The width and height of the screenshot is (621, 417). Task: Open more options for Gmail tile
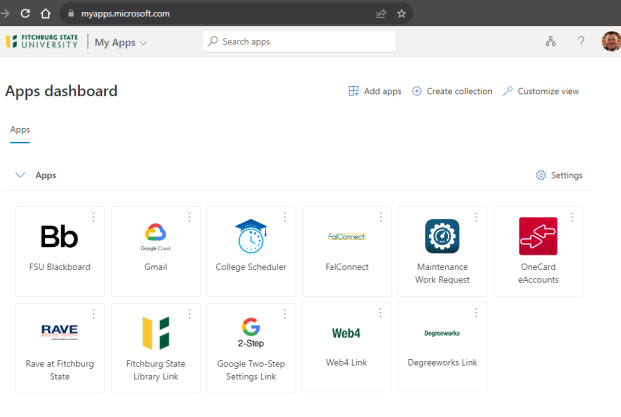(x=189, y=217)
